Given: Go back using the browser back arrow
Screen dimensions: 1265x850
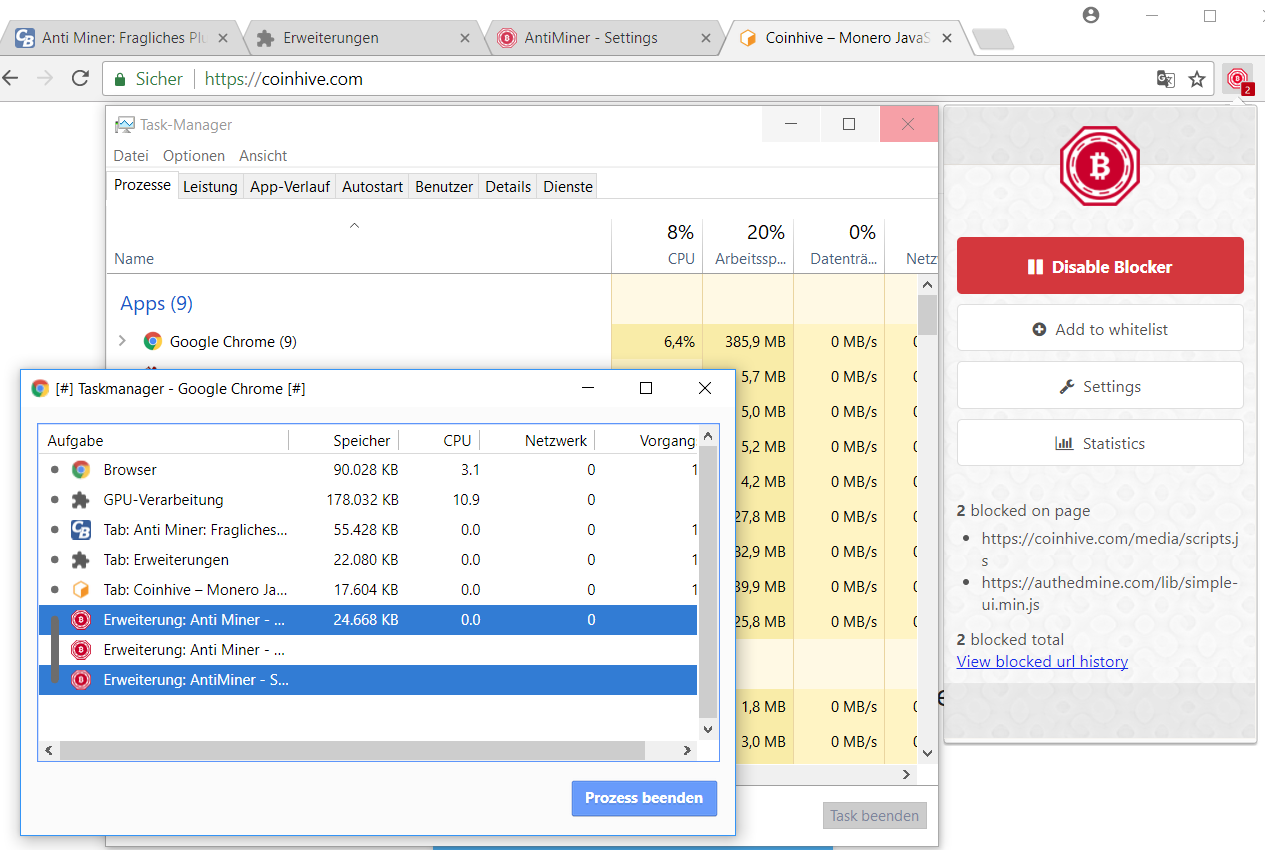Looking at the screenshot, I should [x=11, y=78].
